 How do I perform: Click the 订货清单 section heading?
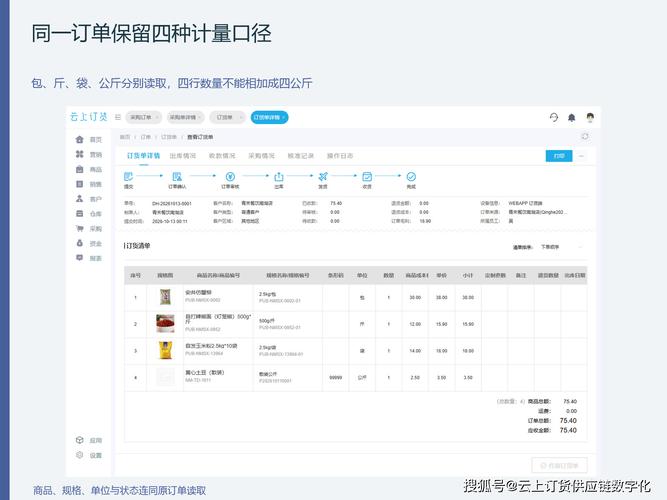[137, 246]
